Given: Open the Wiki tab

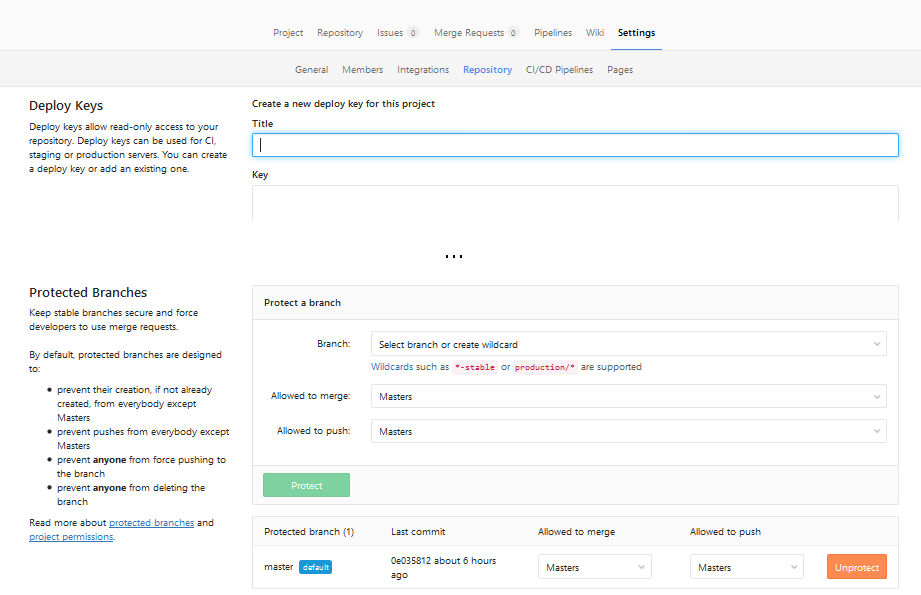Looking at the screenshot, I should coord(594,33).
